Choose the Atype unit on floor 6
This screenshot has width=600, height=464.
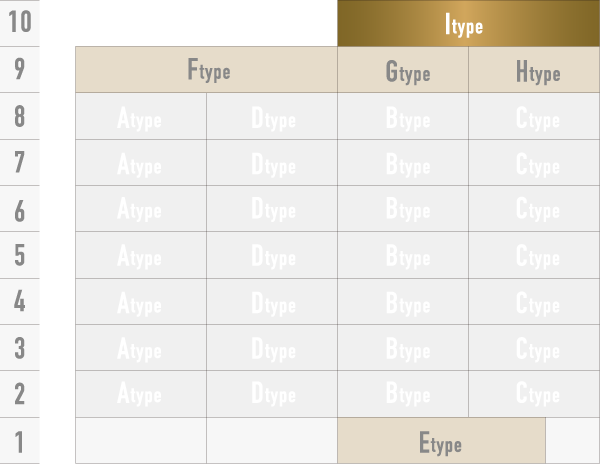point(140,209)
